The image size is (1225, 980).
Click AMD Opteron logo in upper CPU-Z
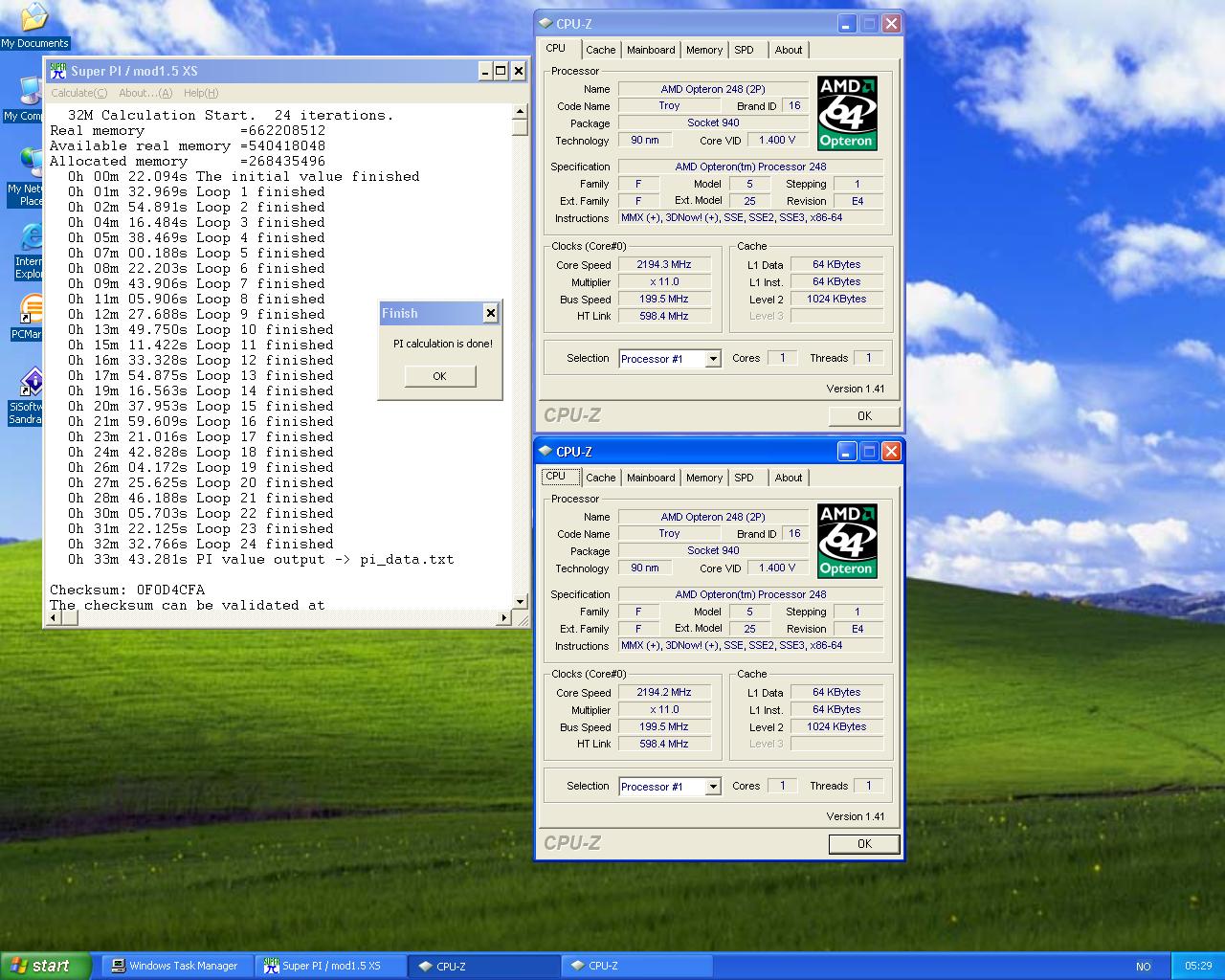847,113
